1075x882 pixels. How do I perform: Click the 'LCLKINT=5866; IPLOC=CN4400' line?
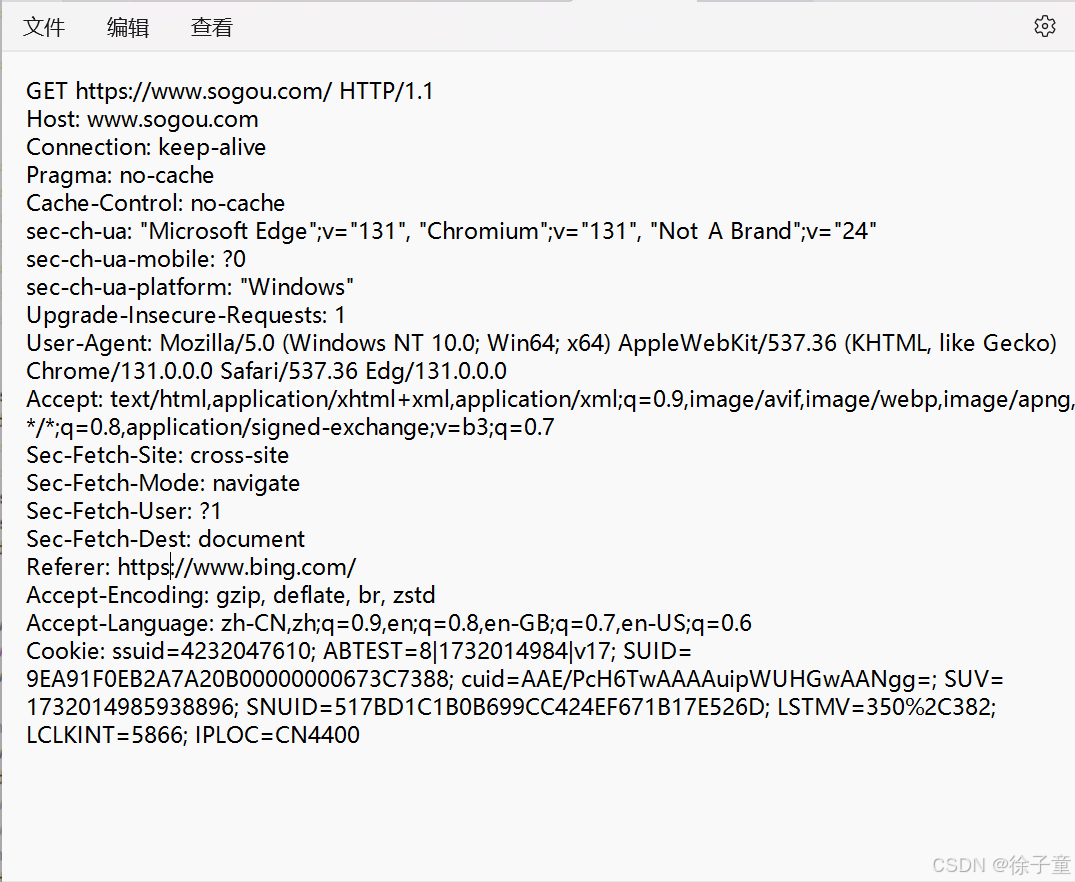[x=193, y=735]
